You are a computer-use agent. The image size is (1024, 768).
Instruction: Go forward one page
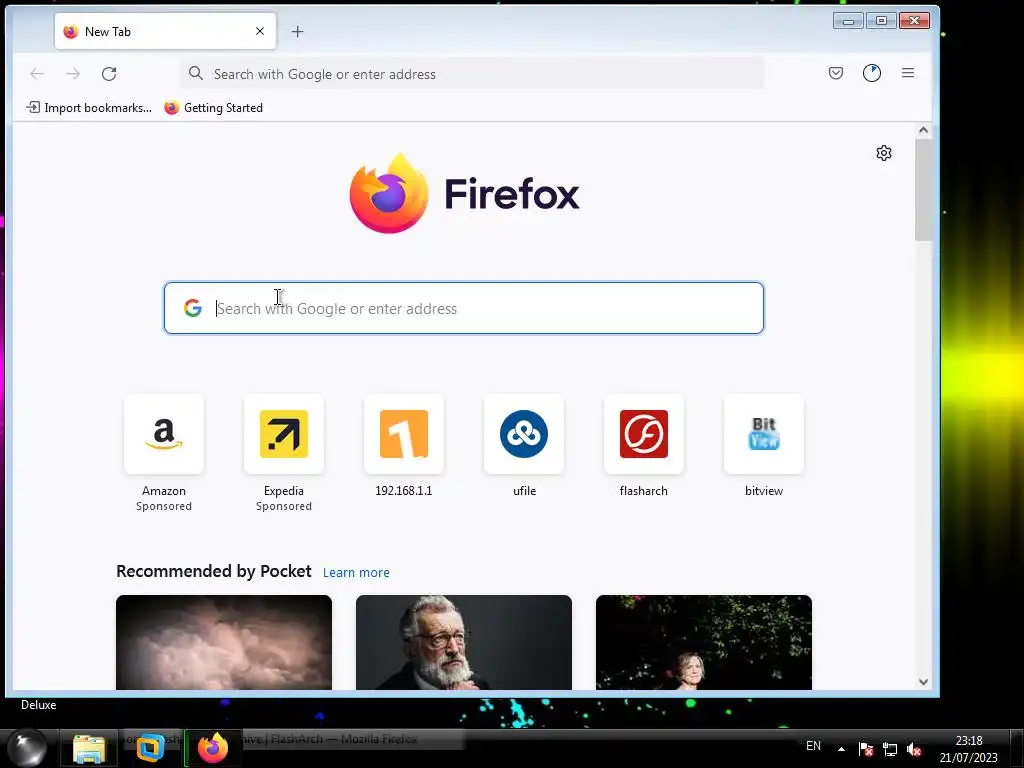72,74
